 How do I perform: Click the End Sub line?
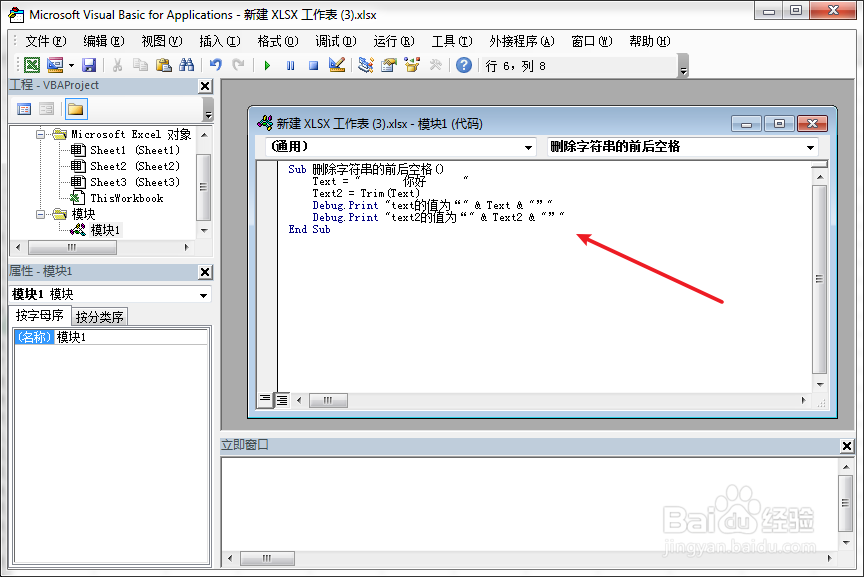[x=309, y=229]
